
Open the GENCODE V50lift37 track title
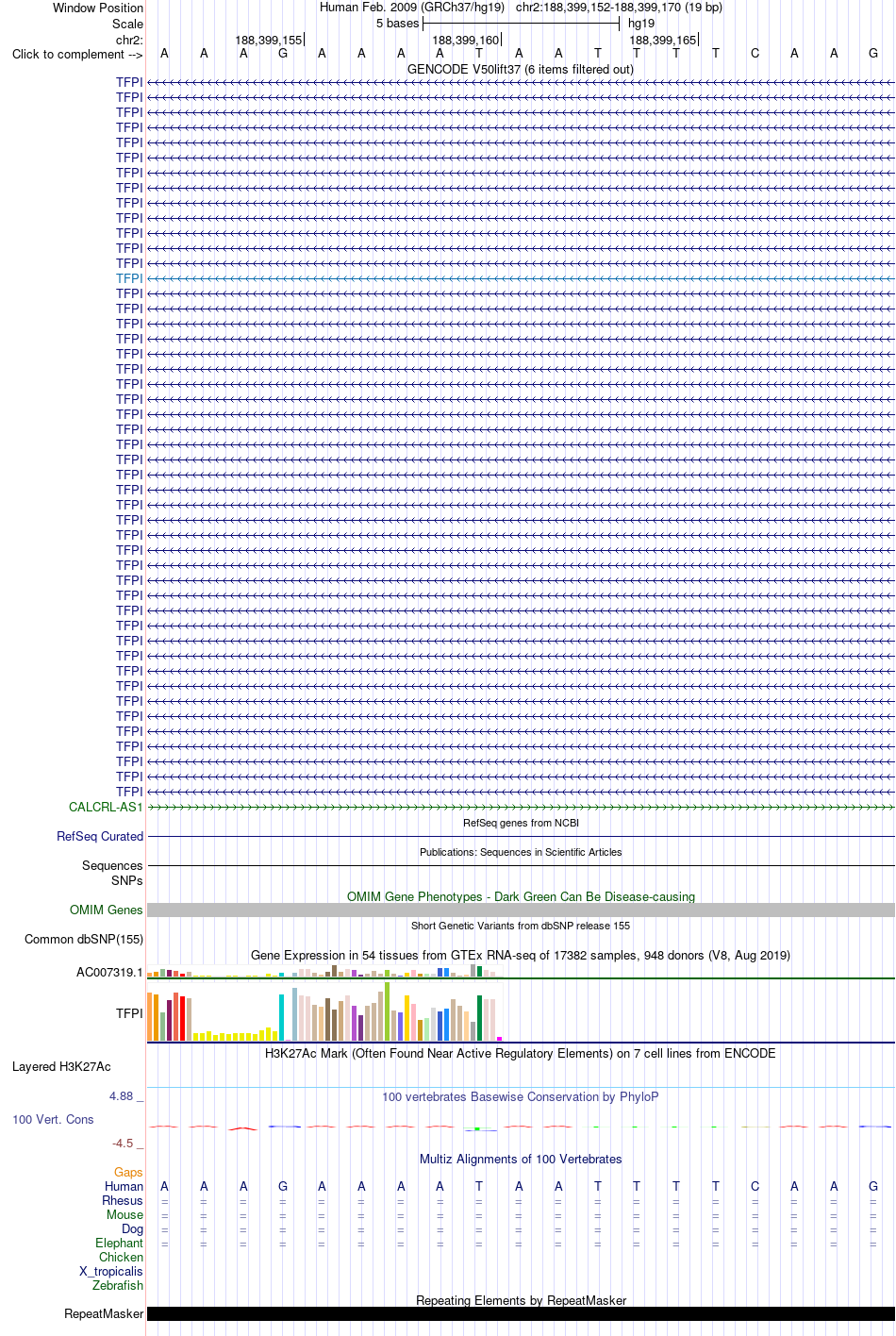521,69
